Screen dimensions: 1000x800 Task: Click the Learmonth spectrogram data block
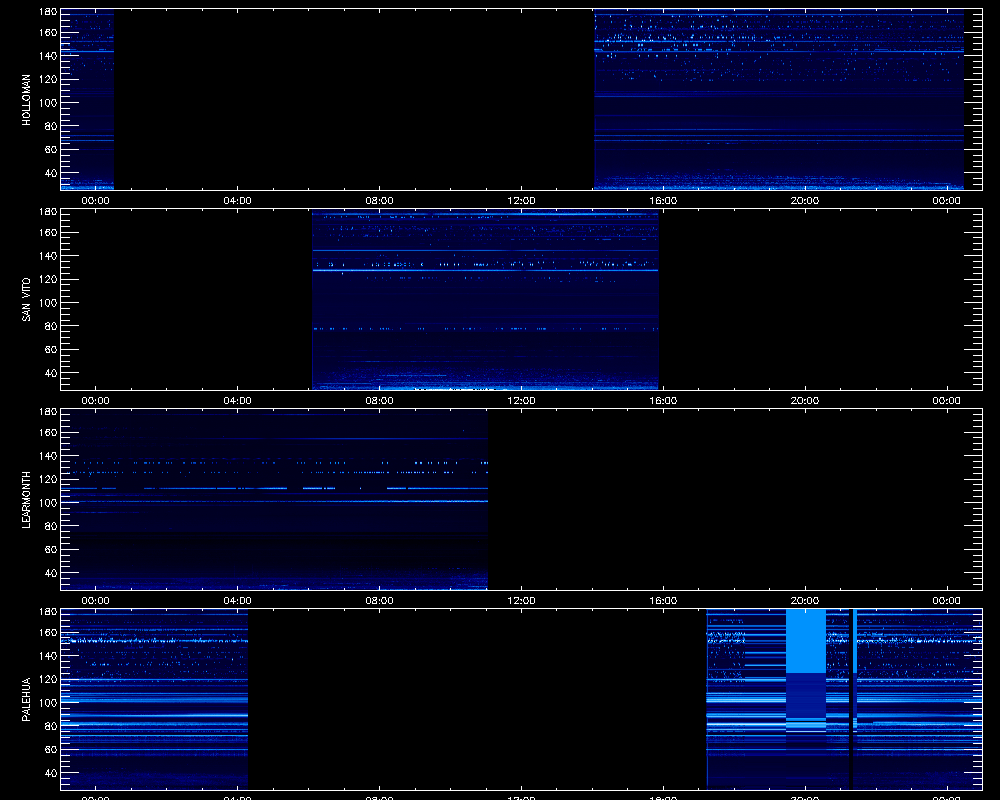274,500
